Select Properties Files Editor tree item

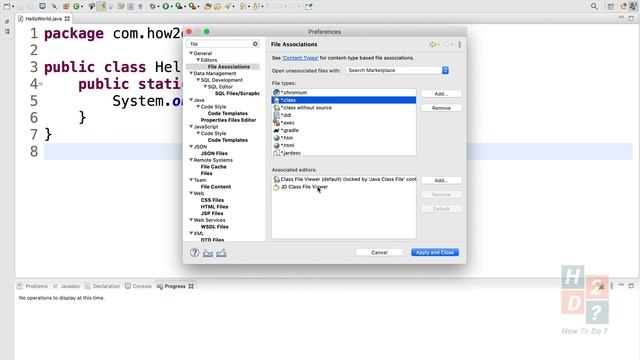tap(228, 120)
